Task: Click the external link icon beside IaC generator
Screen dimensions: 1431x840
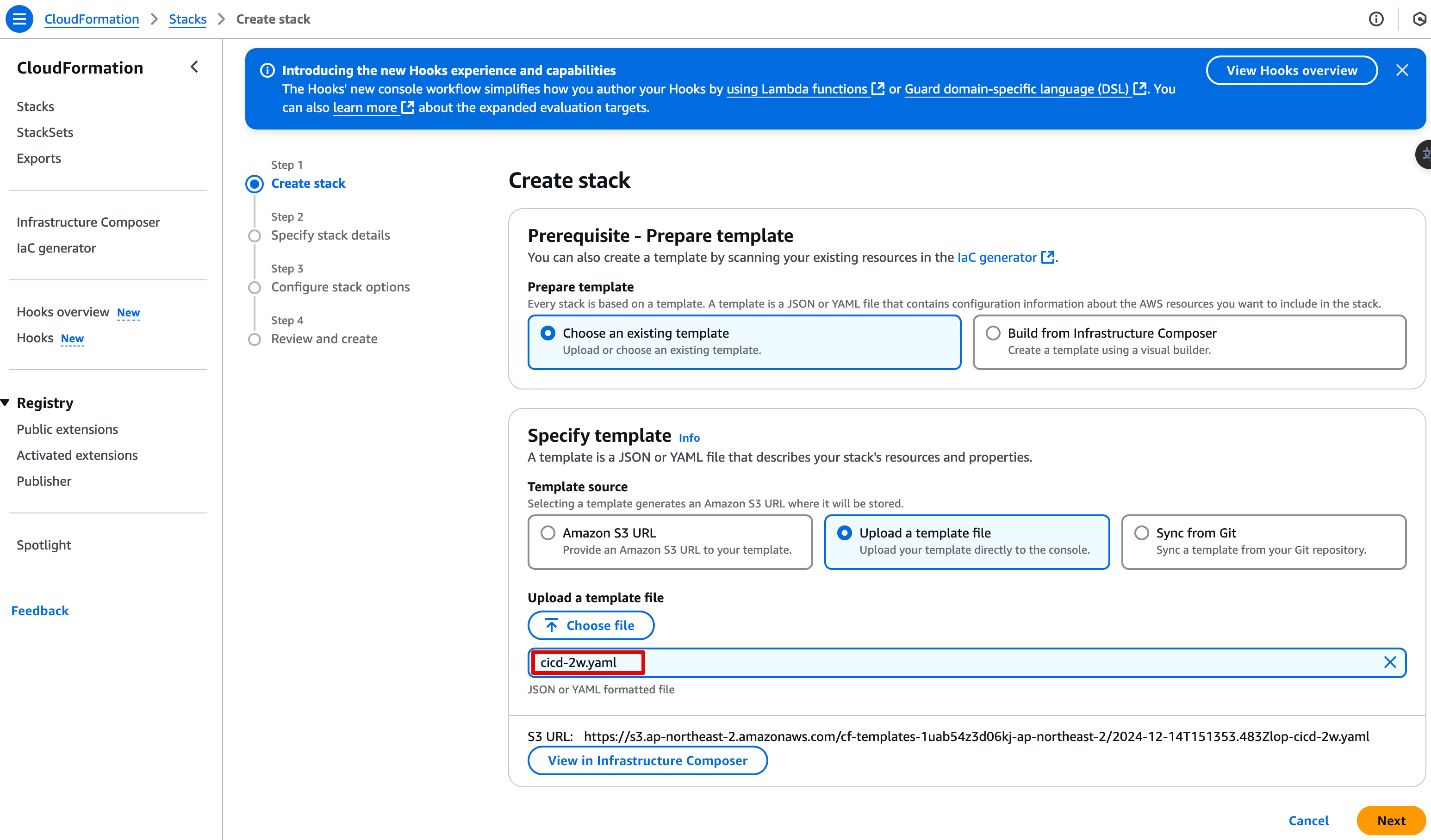Action: [x=1048, y=257]
